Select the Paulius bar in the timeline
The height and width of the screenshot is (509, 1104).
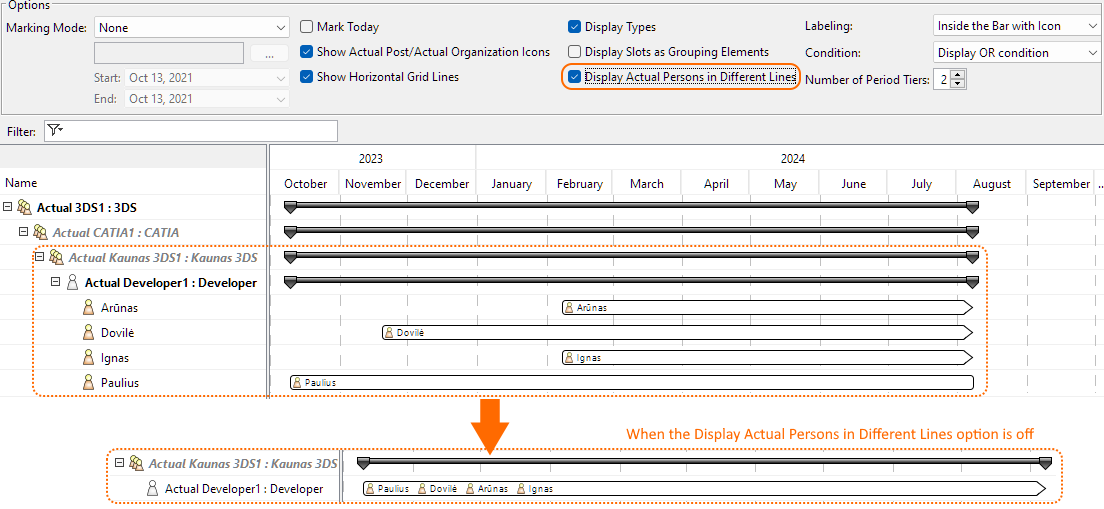(630, 382)
